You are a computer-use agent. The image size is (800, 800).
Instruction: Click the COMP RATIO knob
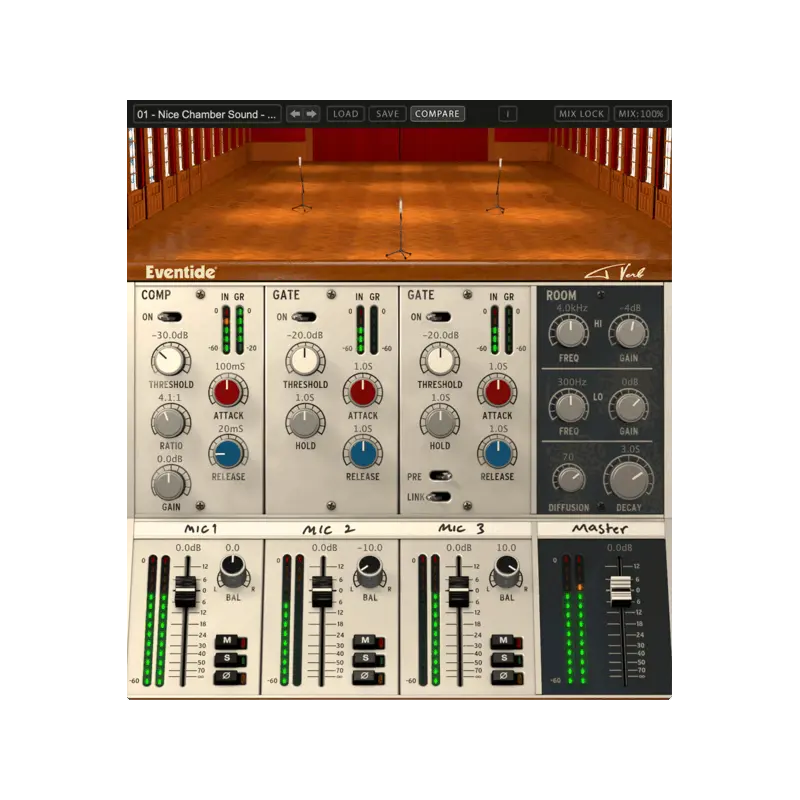click(x=170, y=422)
